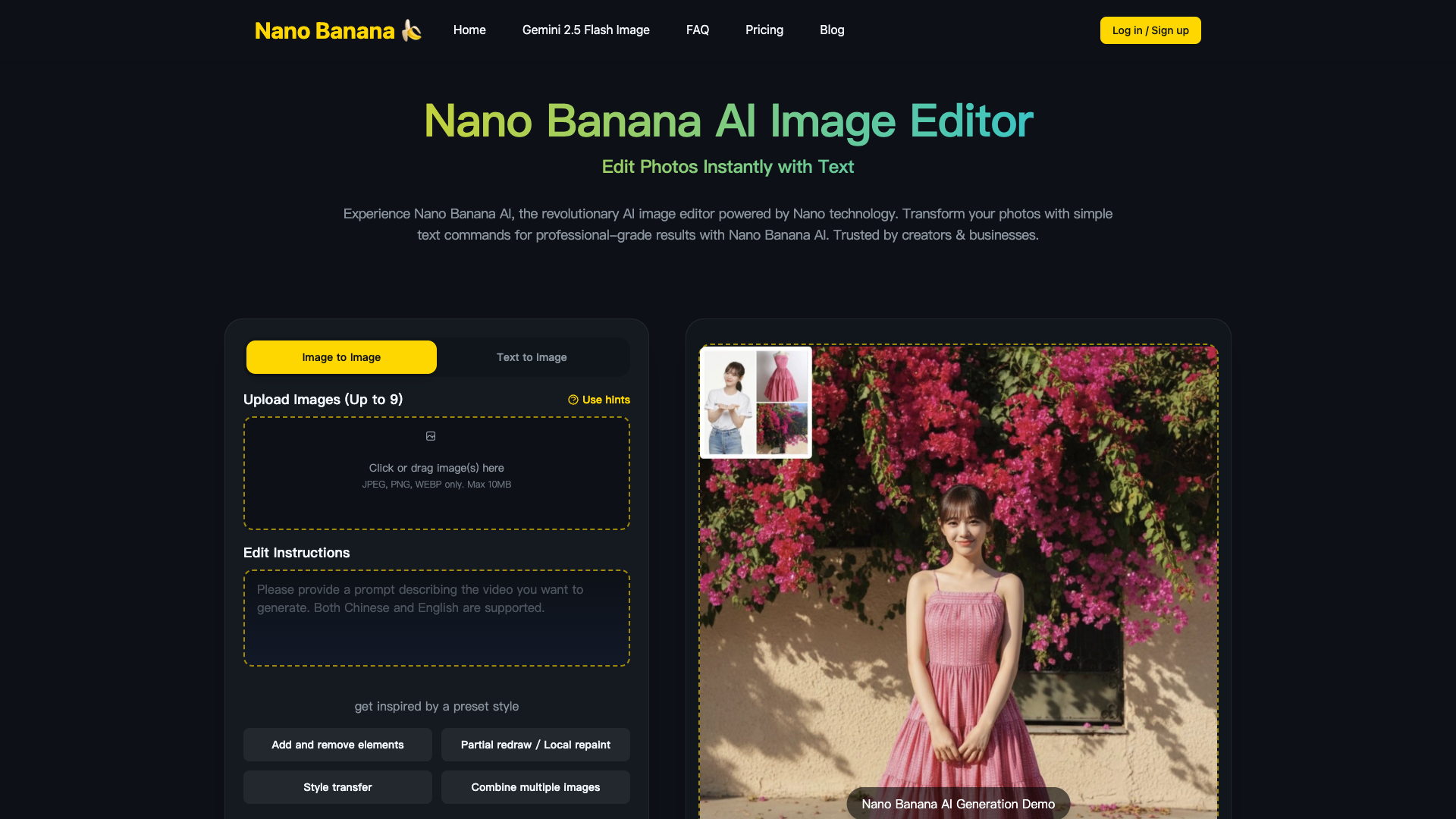Click the image placeholder icon in the upload area

(431, 436)
